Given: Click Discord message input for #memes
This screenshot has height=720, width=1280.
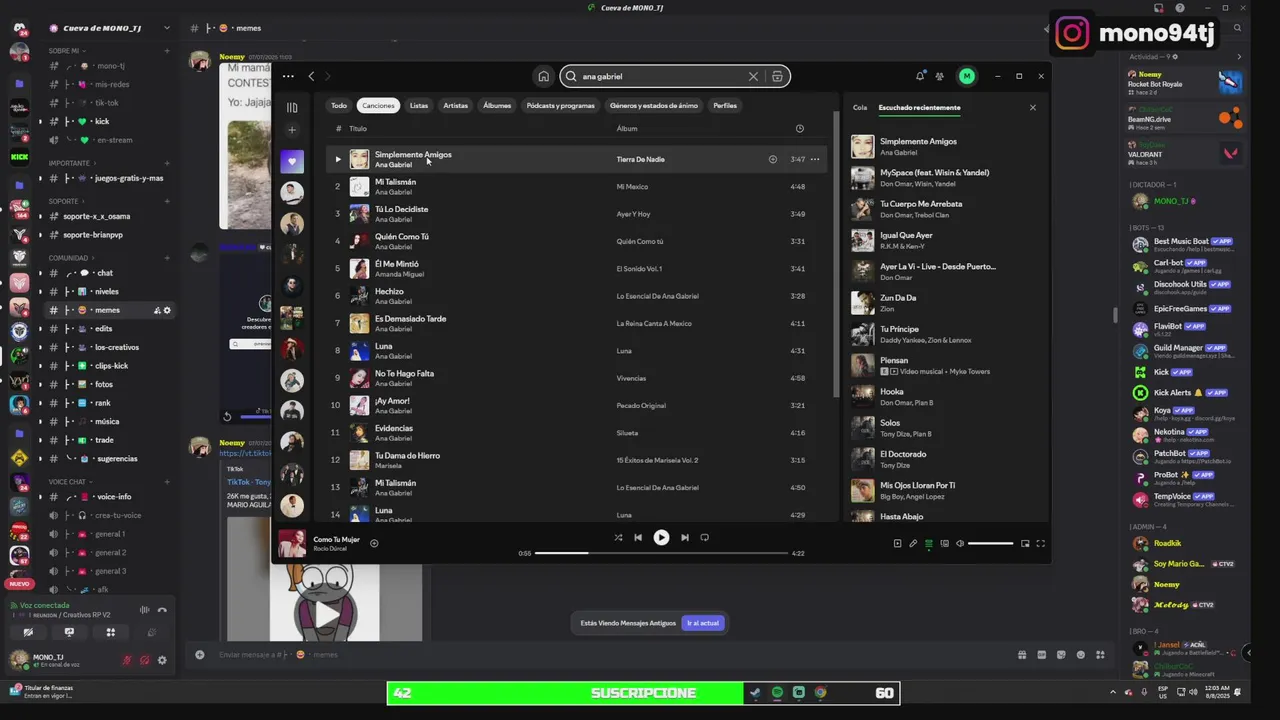Looking at the screenshot, I should [x=600, y=655].
